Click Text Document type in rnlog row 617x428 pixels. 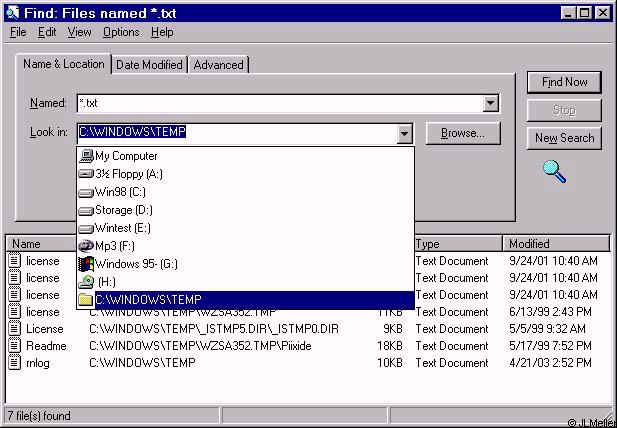tap(452, 363)
